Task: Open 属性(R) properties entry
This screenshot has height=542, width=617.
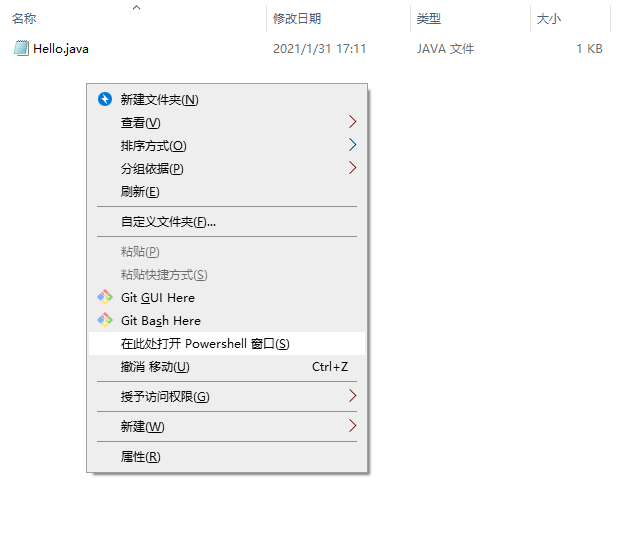Action: (227, 457)
